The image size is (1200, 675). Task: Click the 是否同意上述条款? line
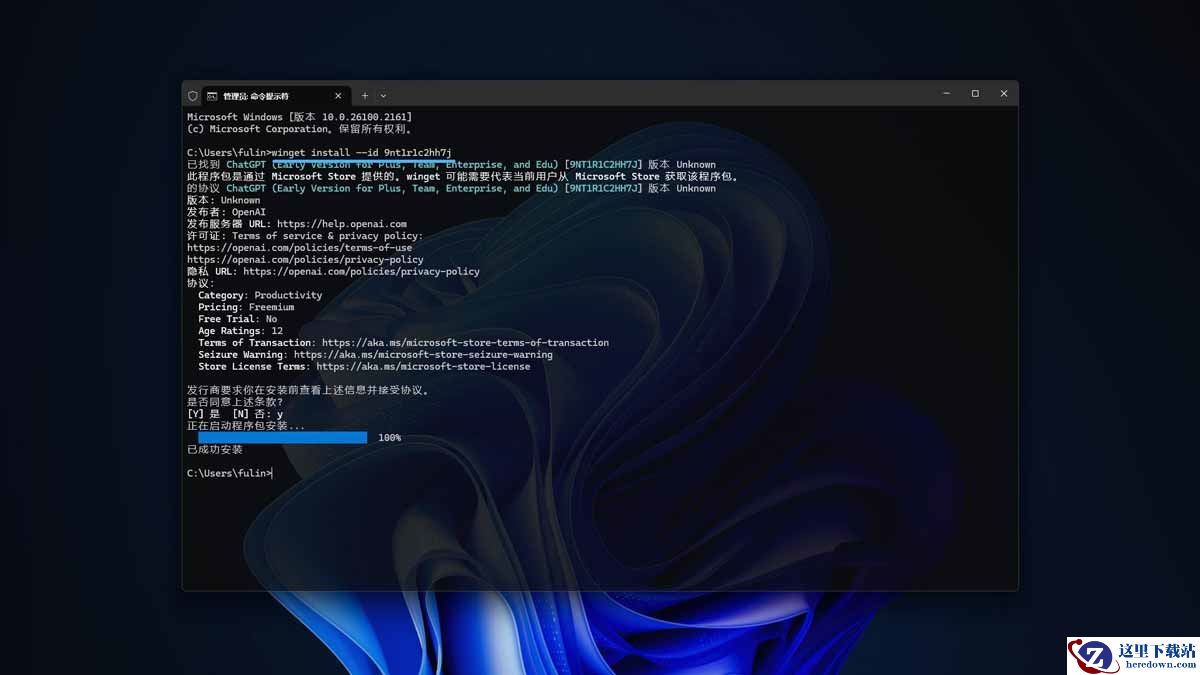[235, 402]
